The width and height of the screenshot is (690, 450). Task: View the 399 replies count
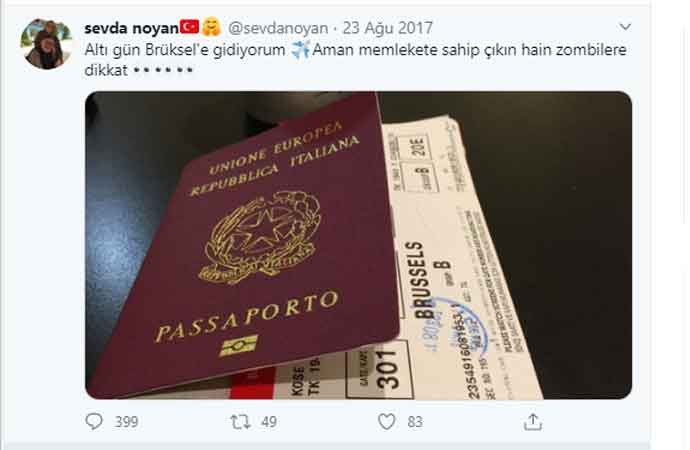pos(126,422)
